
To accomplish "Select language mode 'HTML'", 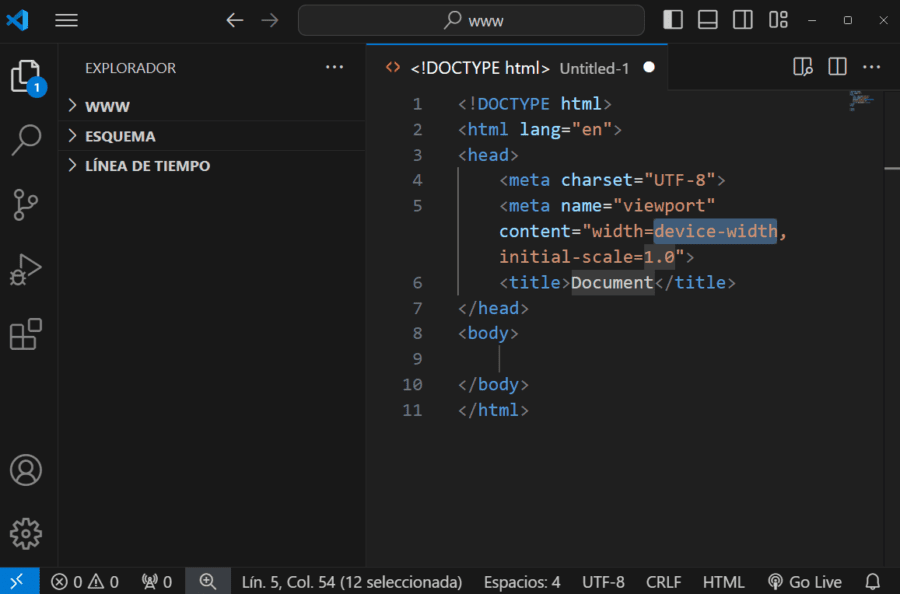I will (x=723, y=582).
